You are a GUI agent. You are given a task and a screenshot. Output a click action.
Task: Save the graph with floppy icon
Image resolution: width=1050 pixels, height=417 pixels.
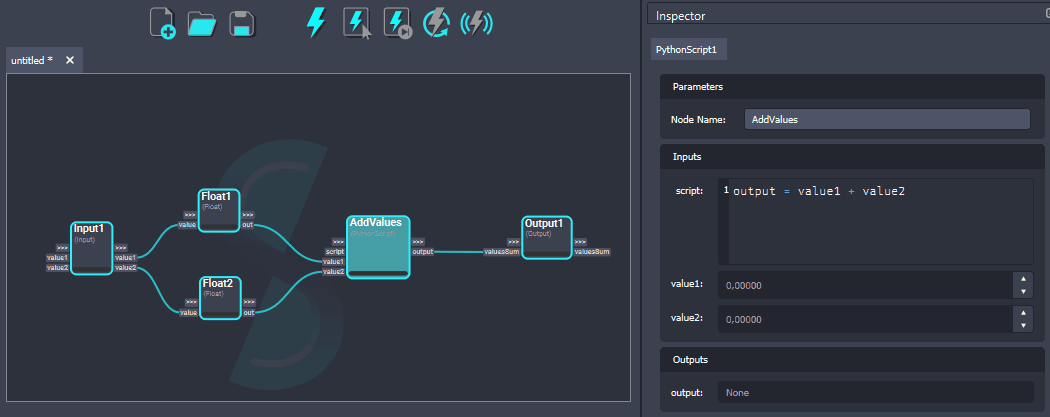pos(240,23)
